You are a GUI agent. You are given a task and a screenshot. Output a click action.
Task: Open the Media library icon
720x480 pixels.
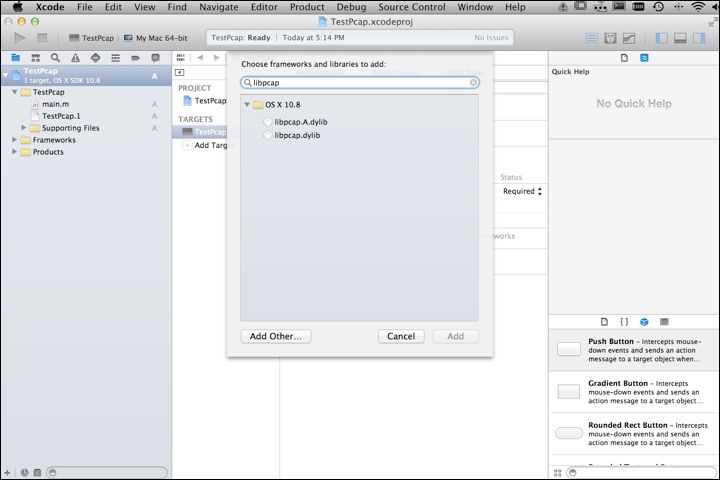point(664,322)
